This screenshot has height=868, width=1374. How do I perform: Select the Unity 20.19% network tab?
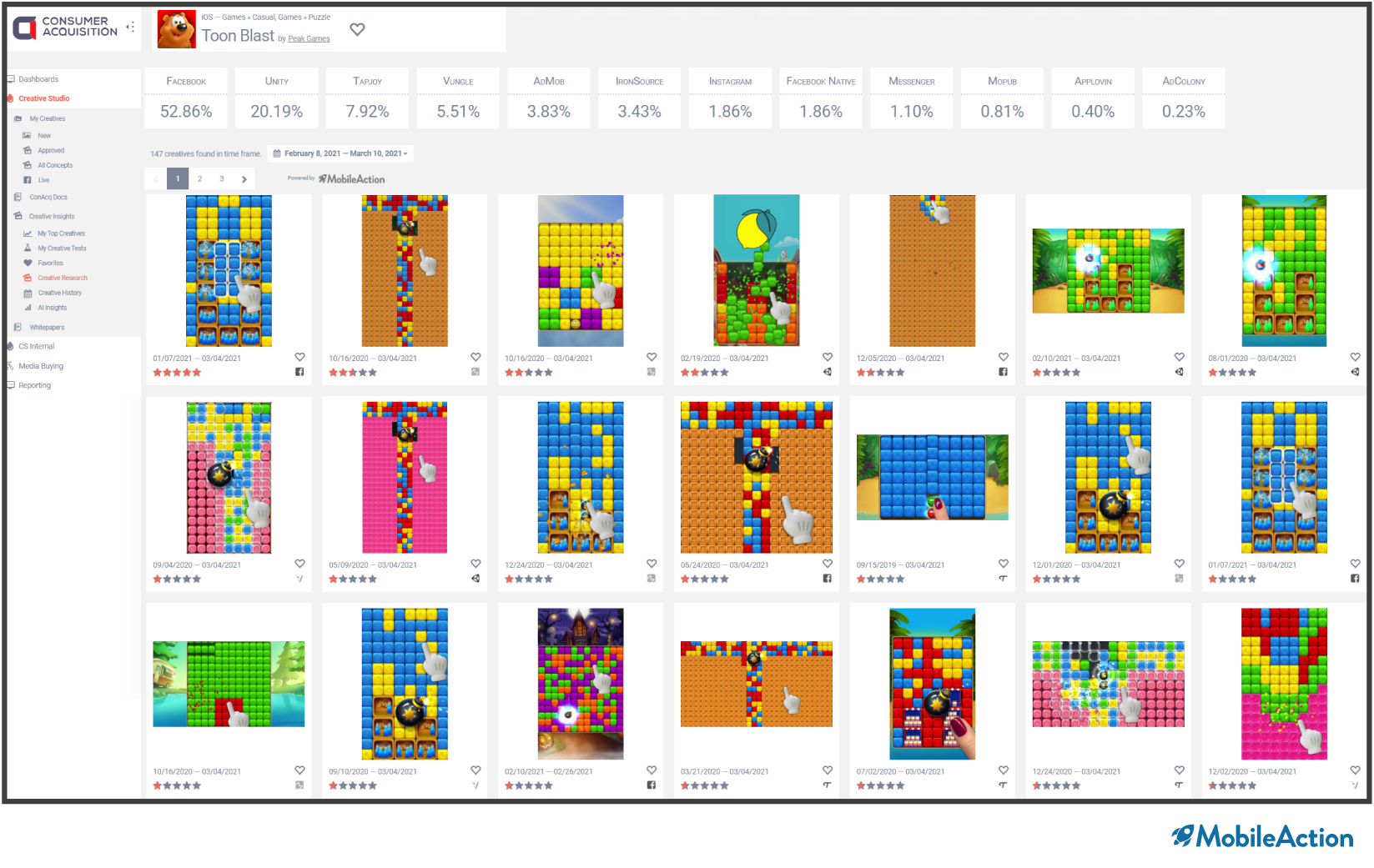coord(277,98)
